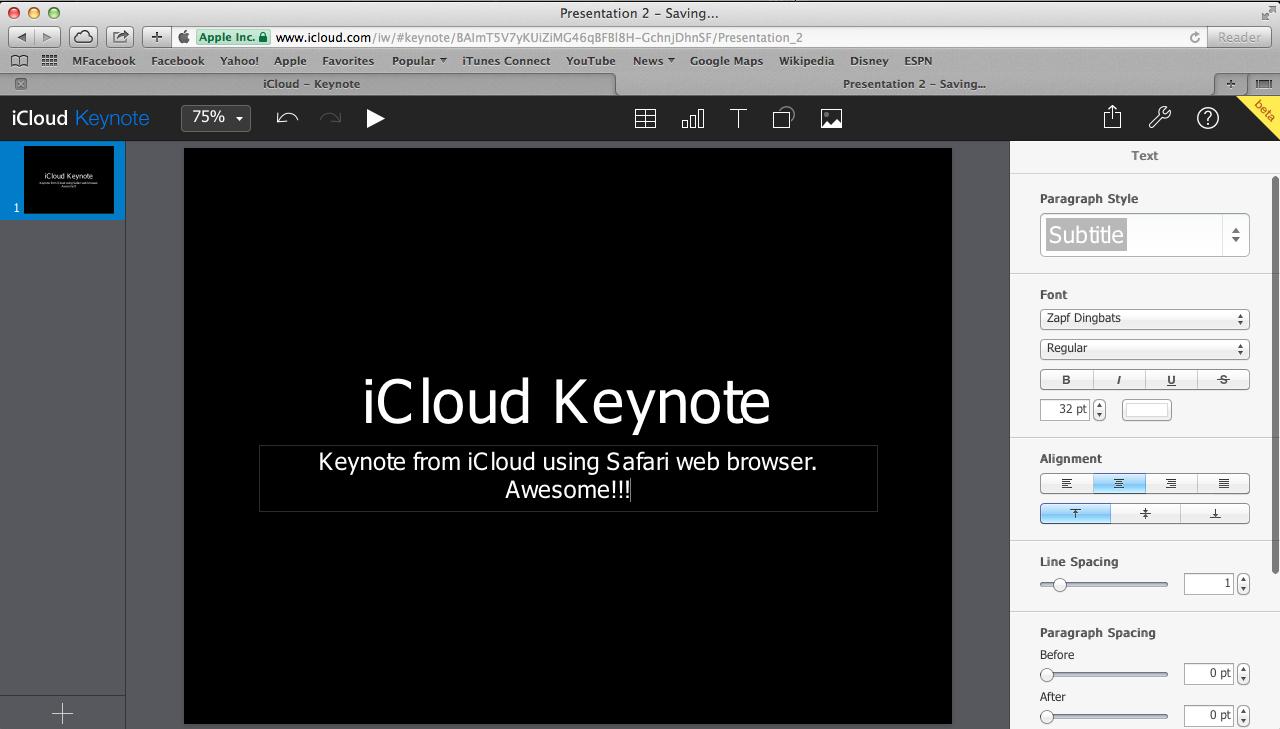Add a new slide with plus icon
The height and width of the screenshot is (729, 1280).
62,713
